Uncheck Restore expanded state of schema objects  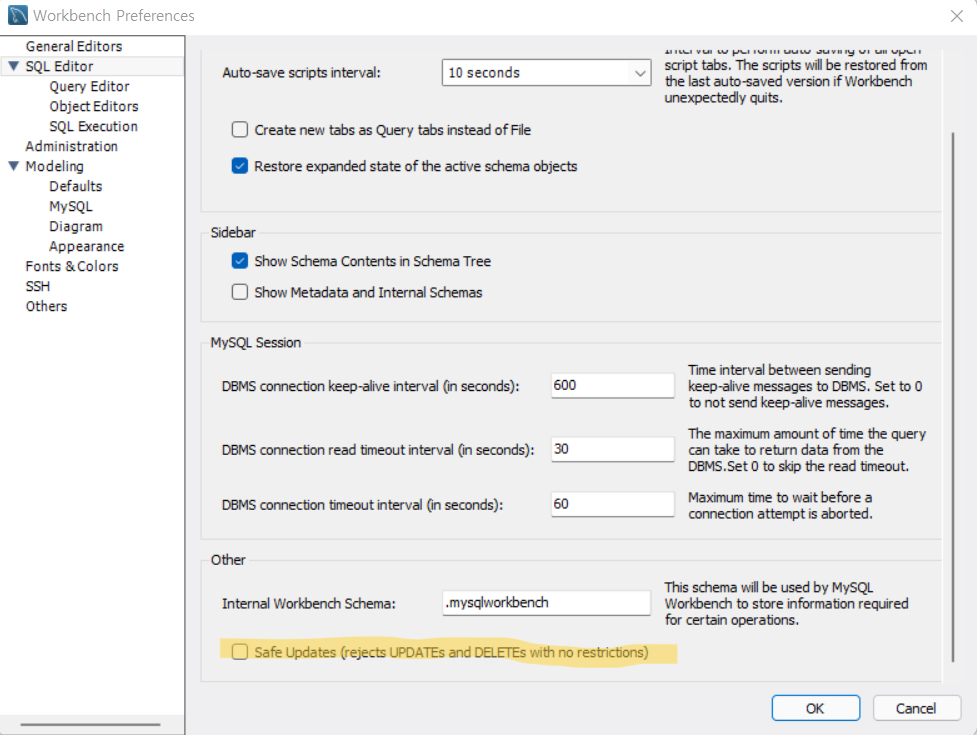coord(240,166)
